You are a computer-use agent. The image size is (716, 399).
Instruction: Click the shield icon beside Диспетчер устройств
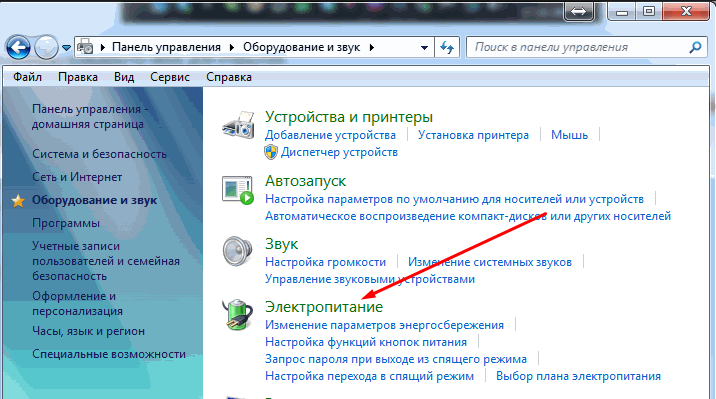(271, 152)
